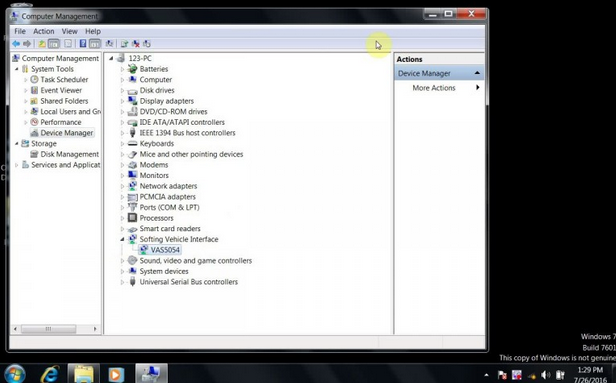Open the View menu
The height and width of the screenshot is (383, 616).
(69, 31)
